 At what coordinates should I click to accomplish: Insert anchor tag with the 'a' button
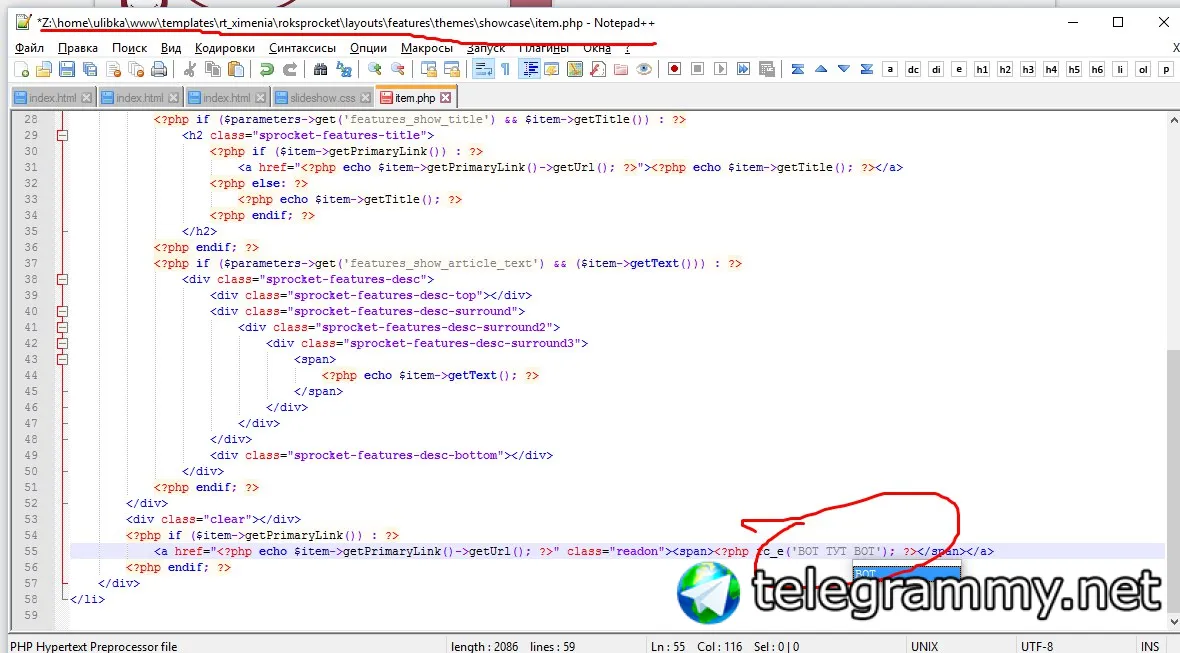[x=890, y=69]
